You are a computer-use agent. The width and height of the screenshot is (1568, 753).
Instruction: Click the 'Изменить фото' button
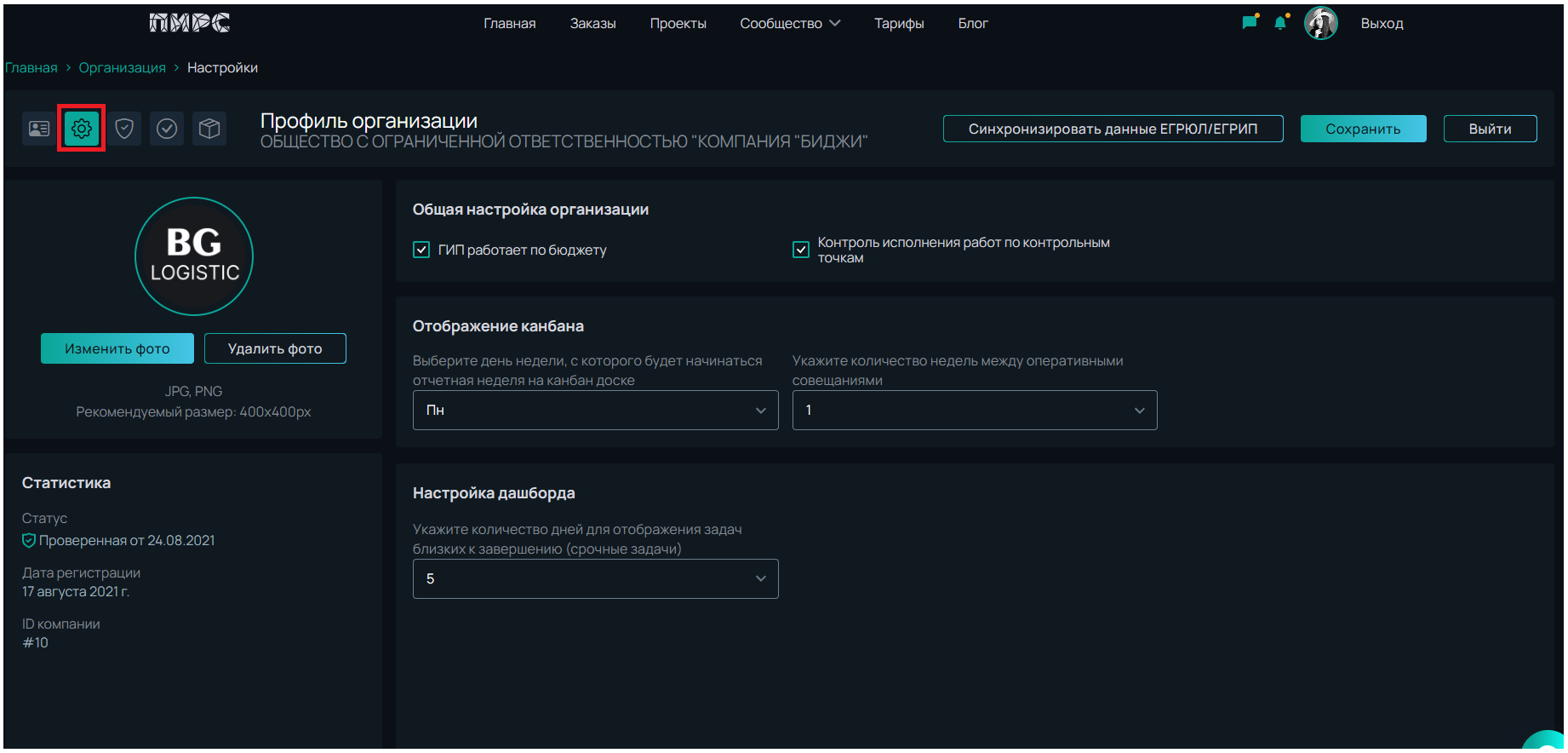pyautogui.click(x=117, y=348)
